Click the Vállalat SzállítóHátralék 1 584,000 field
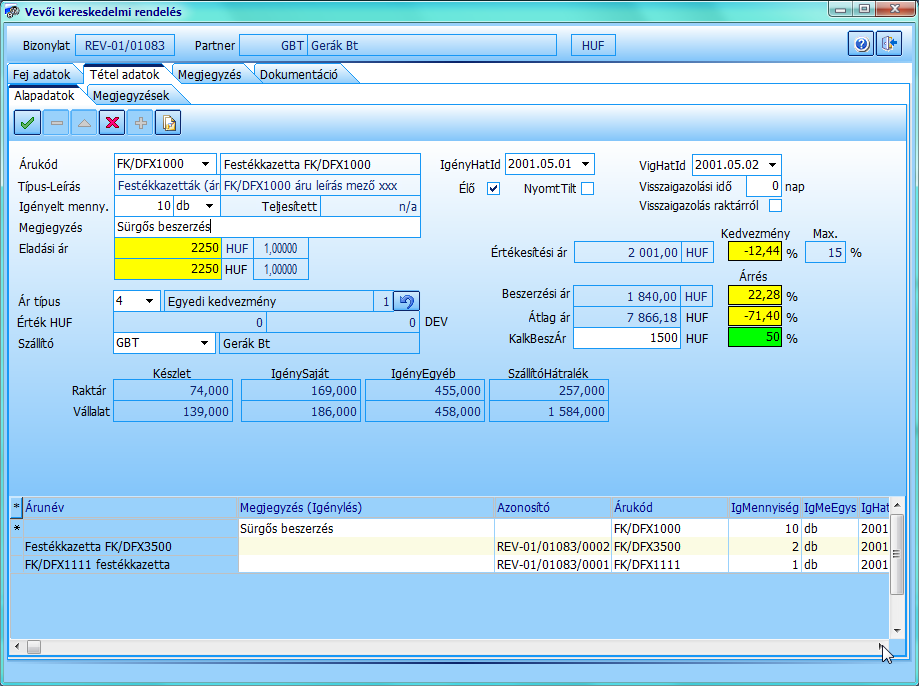This screenshot has width=919, height=686. tap(549, 412)
